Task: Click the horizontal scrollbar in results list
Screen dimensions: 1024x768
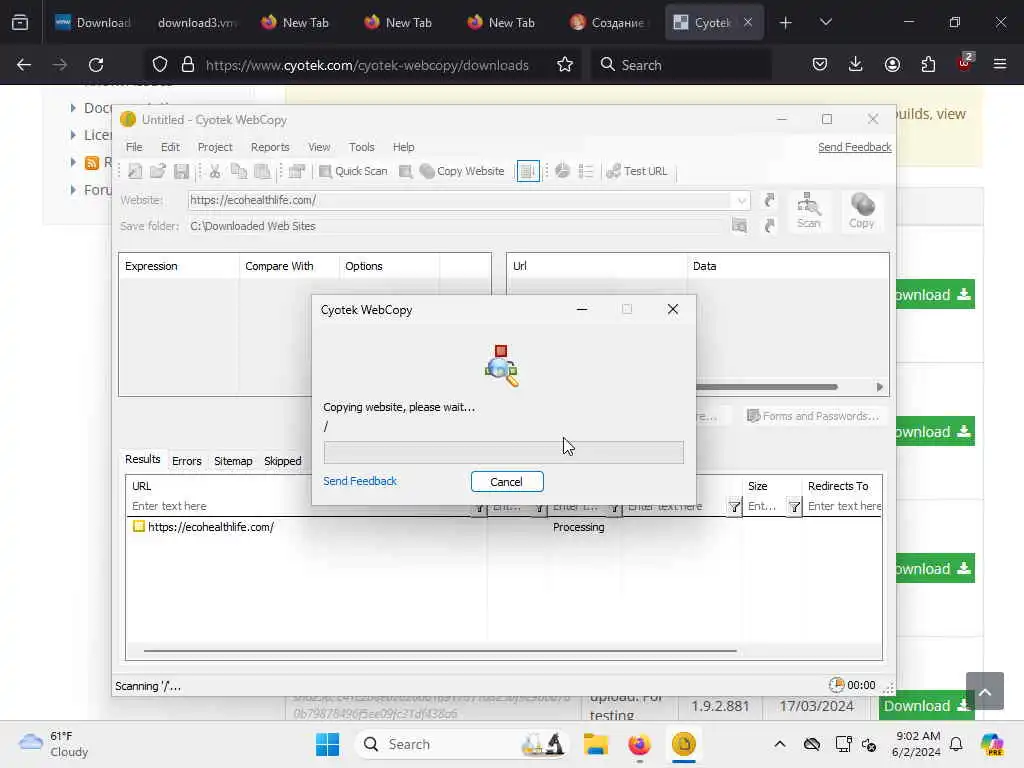Action: (440, 650)
